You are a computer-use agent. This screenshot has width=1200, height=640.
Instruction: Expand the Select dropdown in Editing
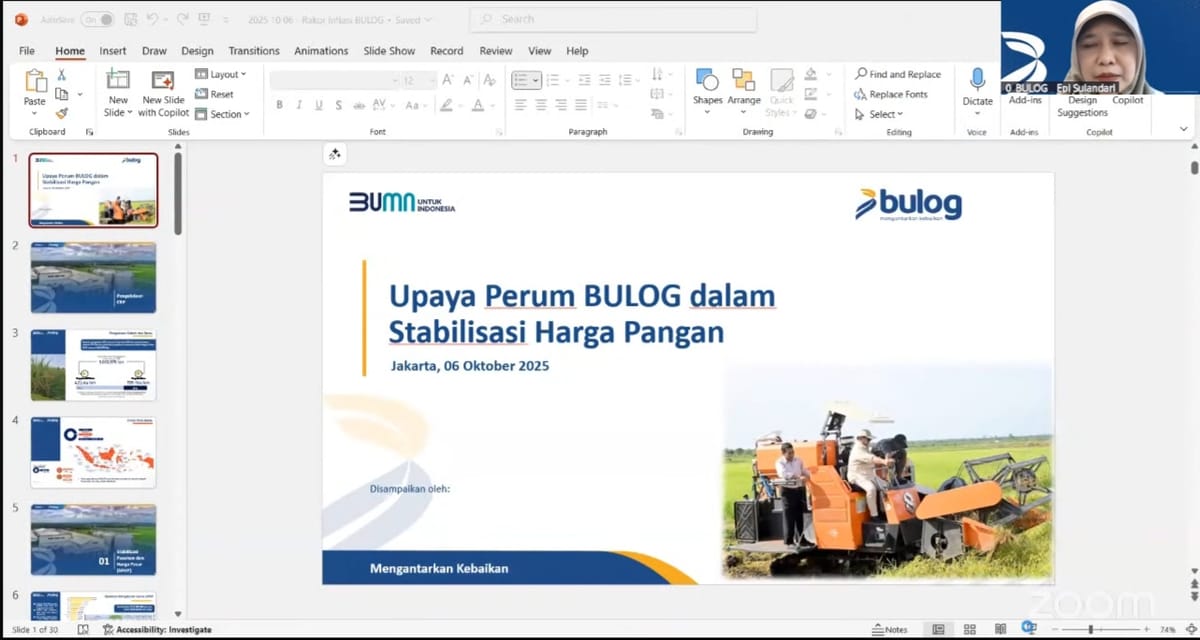tap(879, 114)
